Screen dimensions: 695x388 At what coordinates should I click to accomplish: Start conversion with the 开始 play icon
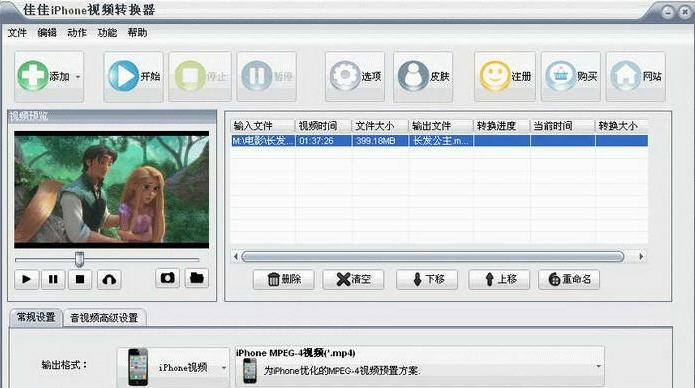[x=123, y=76]
